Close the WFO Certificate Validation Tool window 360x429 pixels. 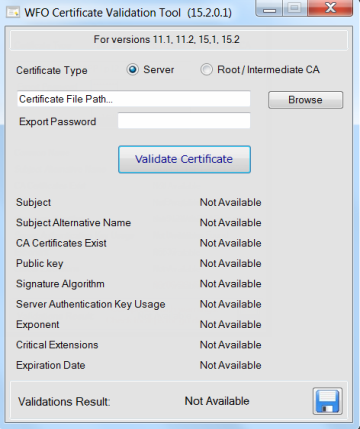[330, 8]
